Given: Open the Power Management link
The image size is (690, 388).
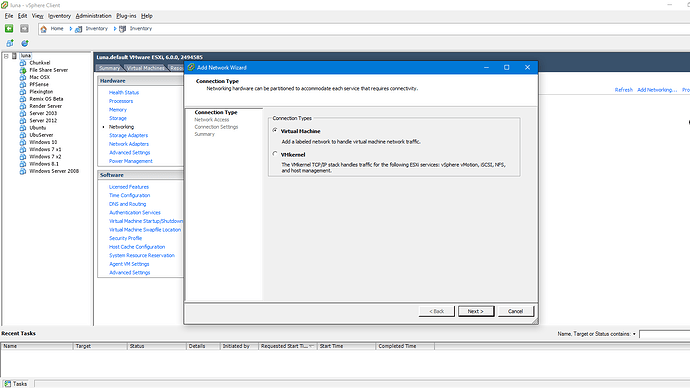Looking at the screenshot, I should click(131, 161).
